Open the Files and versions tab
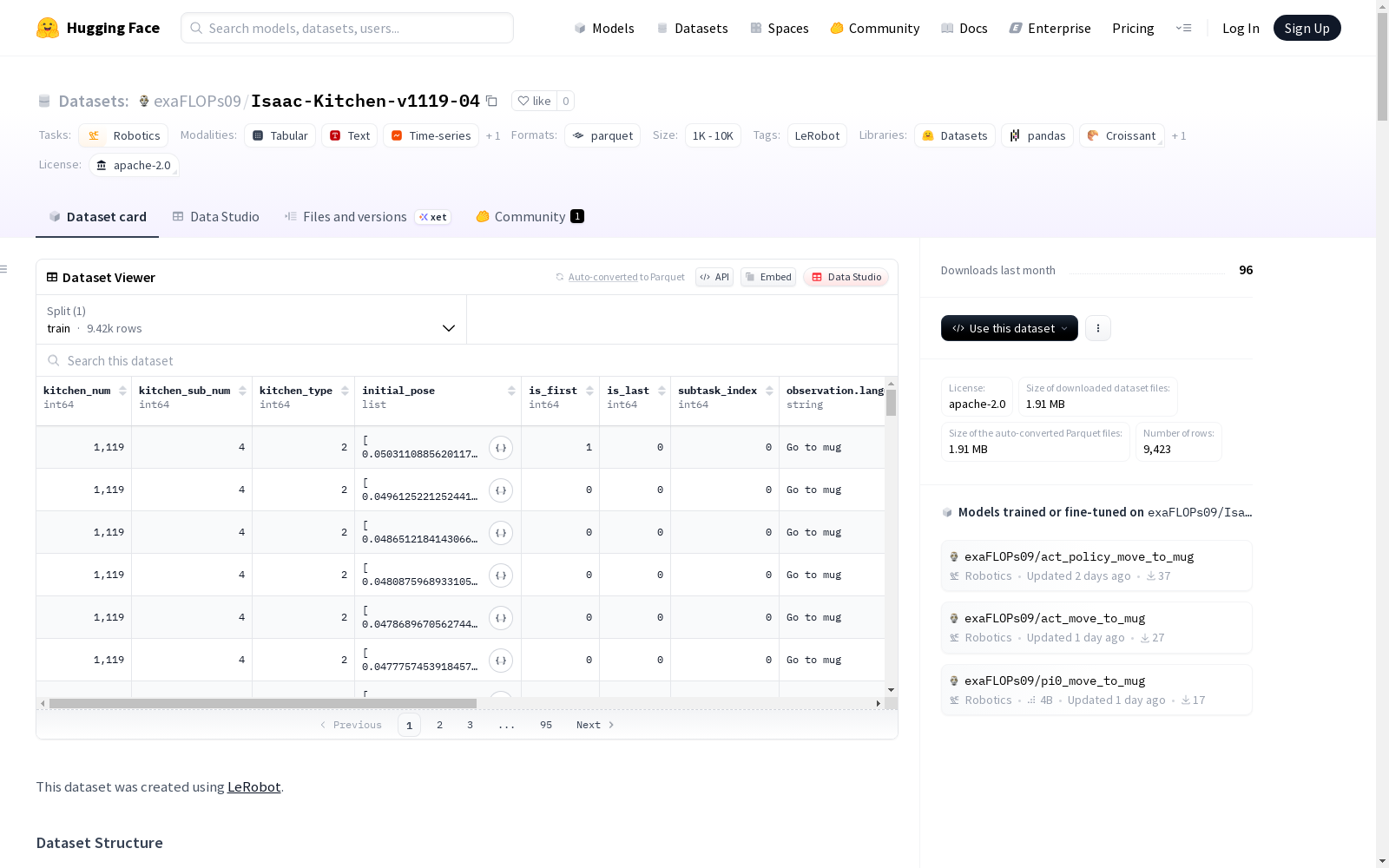Screen dimensions: 1389x868 [x=366, y=217]
